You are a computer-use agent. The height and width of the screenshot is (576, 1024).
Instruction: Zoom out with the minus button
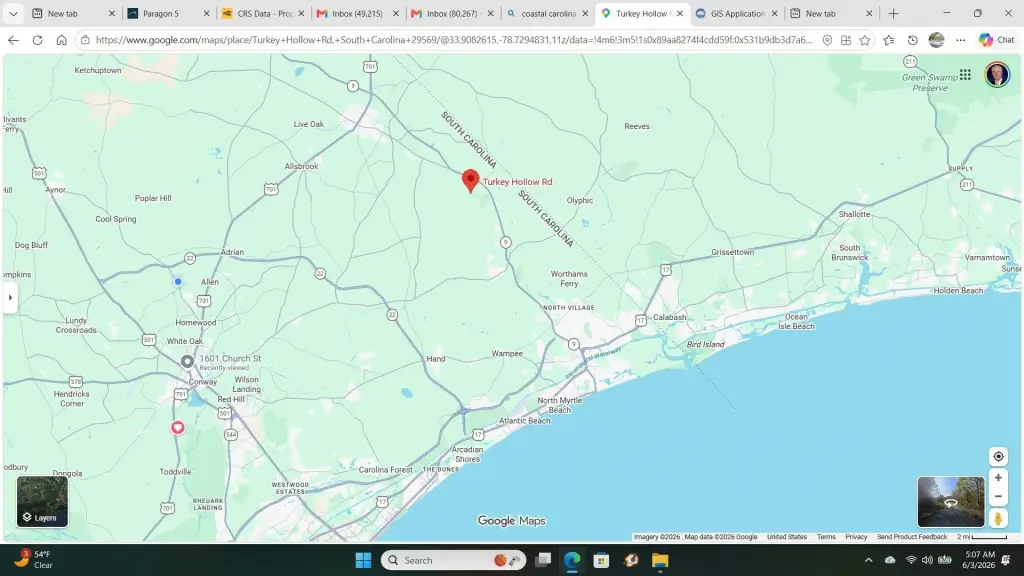coord(998,496)
